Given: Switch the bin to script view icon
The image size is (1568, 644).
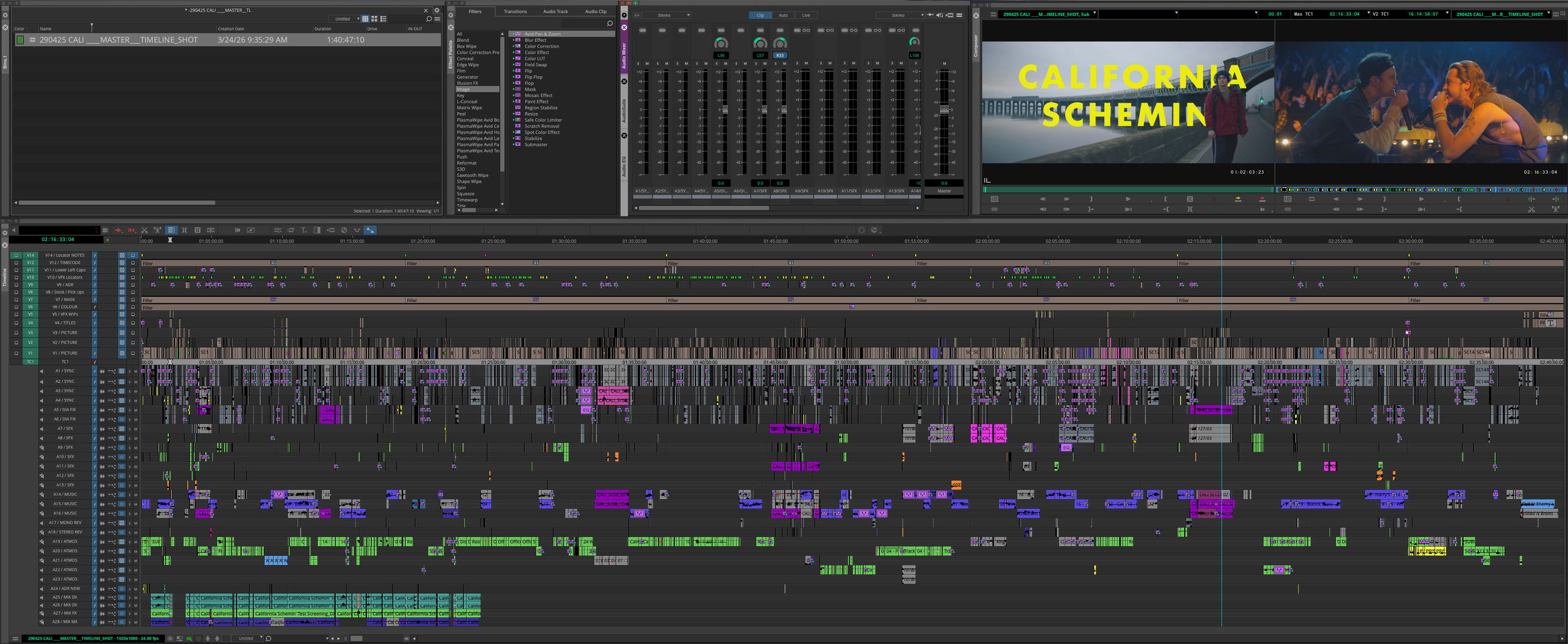Looking at the screenshot, I should [383, 19].
